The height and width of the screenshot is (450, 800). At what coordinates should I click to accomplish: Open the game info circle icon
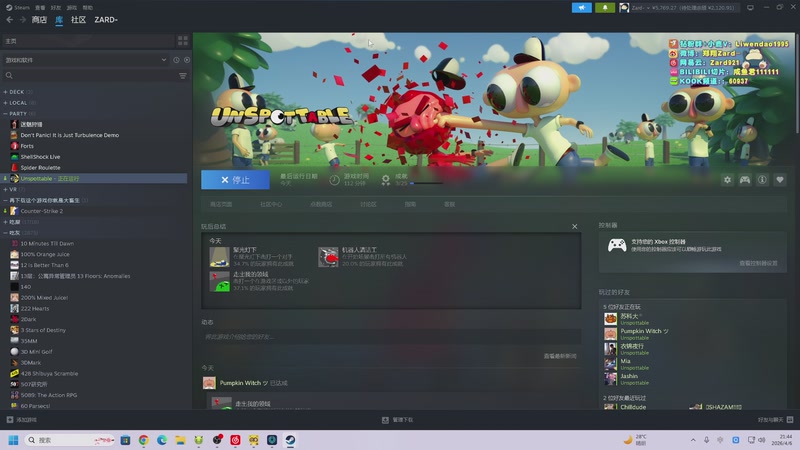pyautogui.click(x=762, y=180)
